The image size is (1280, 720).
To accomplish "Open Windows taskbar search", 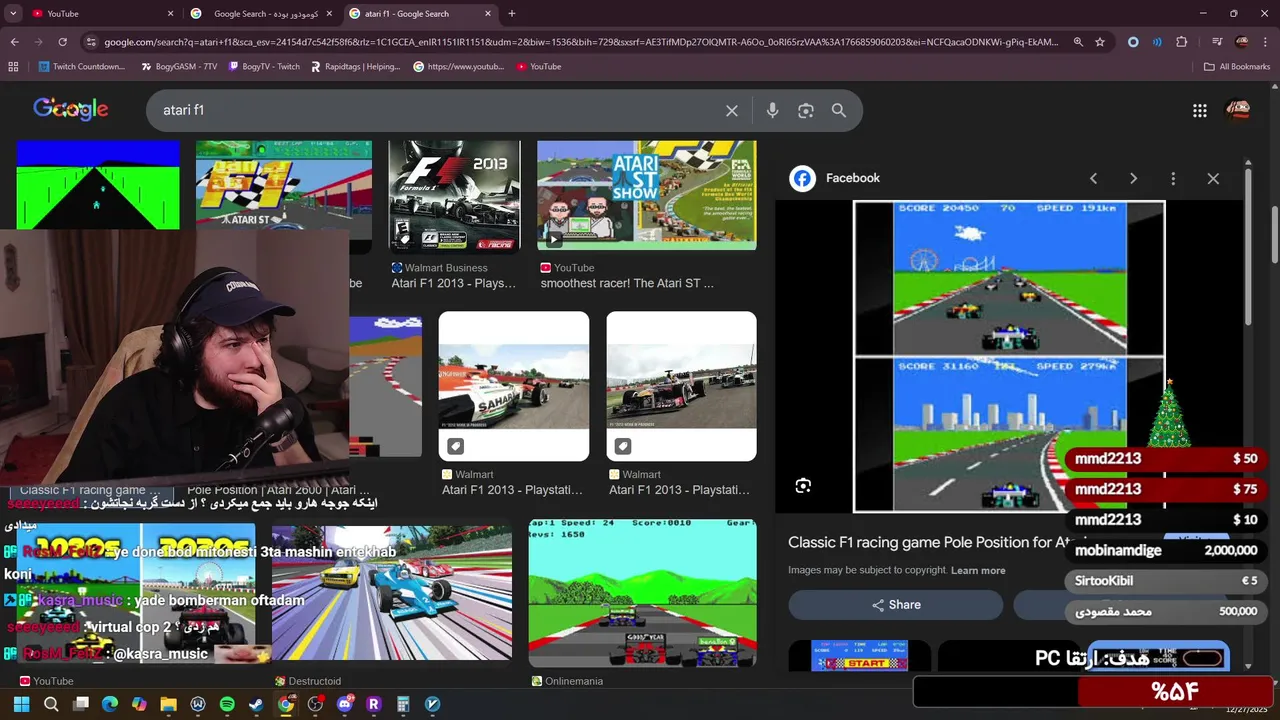I will pos(51,704).
